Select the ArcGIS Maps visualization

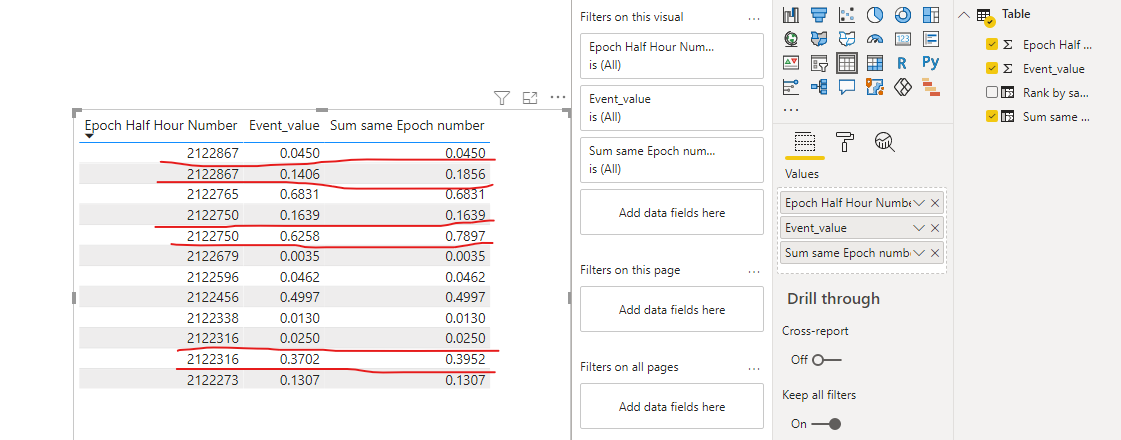click(x=874, y=87)
